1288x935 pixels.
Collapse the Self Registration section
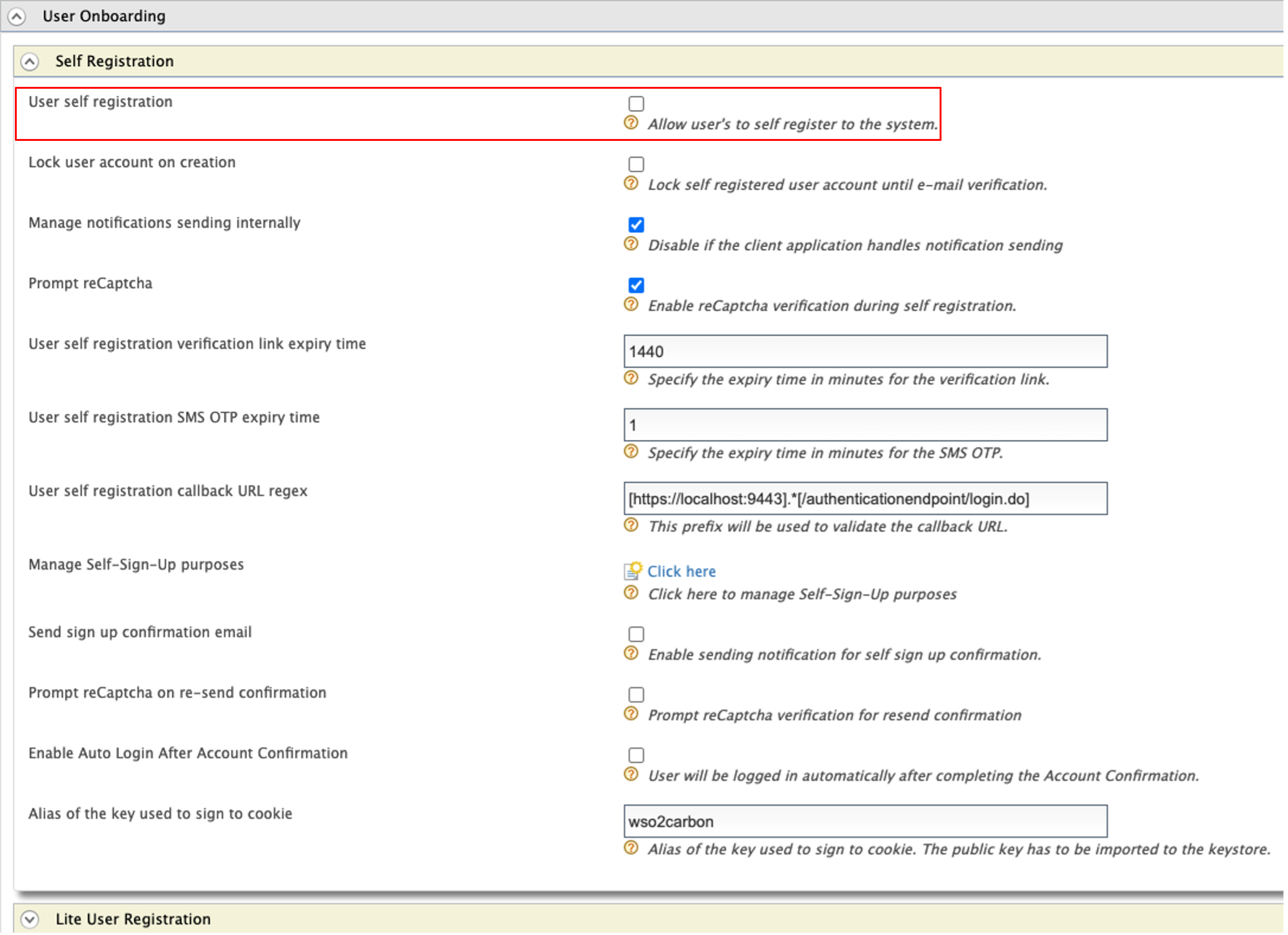pyautogui.click(x=30, y=61)
